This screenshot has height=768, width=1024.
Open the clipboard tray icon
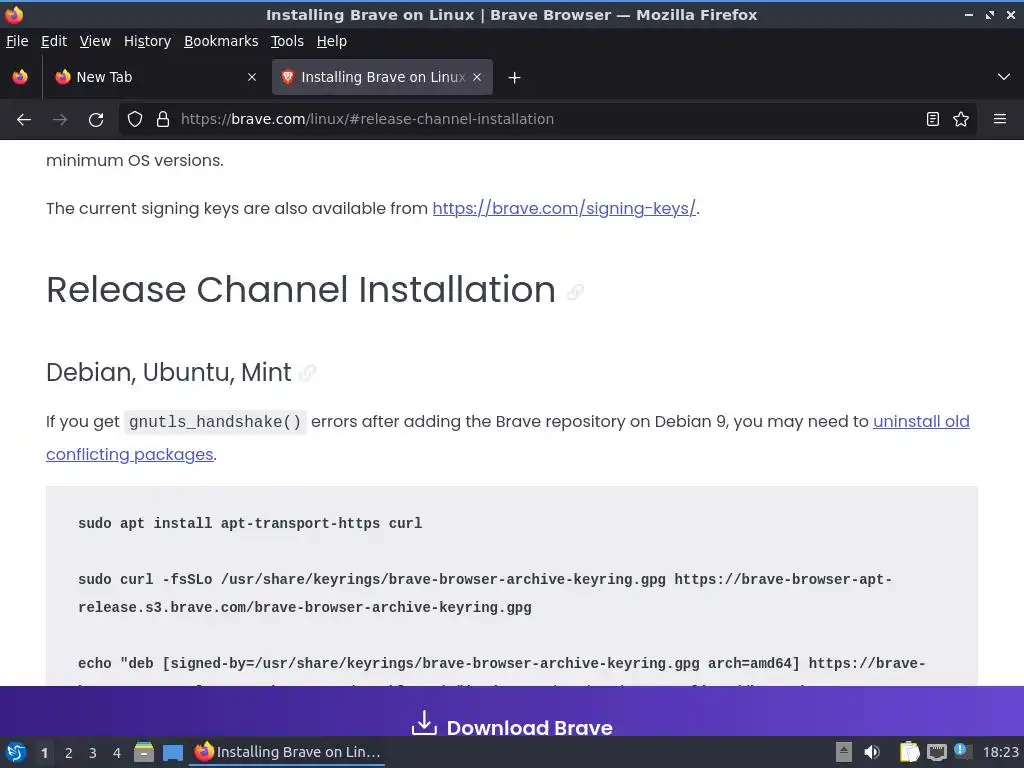[x=909, y=752]
